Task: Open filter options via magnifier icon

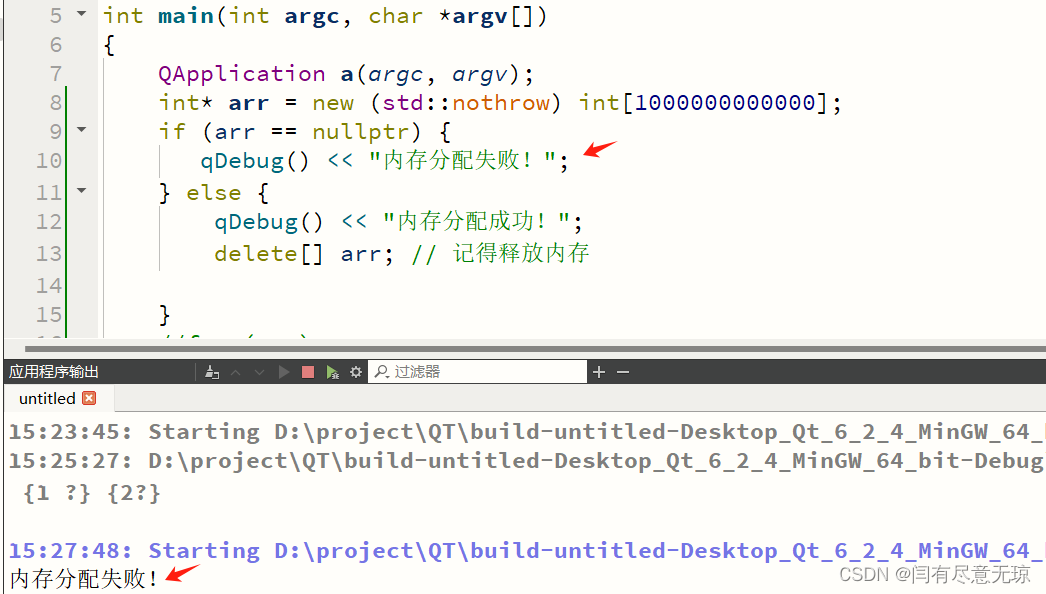Action: (x=382, y=372)
